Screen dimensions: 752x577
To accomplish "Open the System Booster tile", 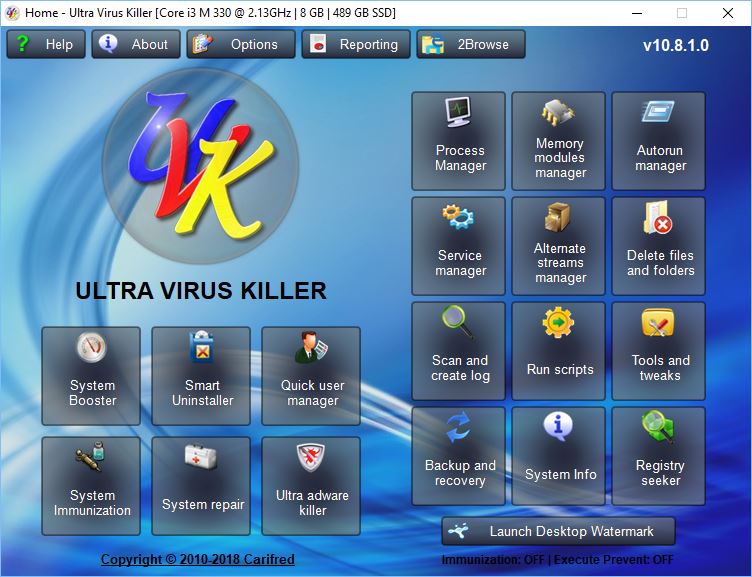I will tap(91, 376).
